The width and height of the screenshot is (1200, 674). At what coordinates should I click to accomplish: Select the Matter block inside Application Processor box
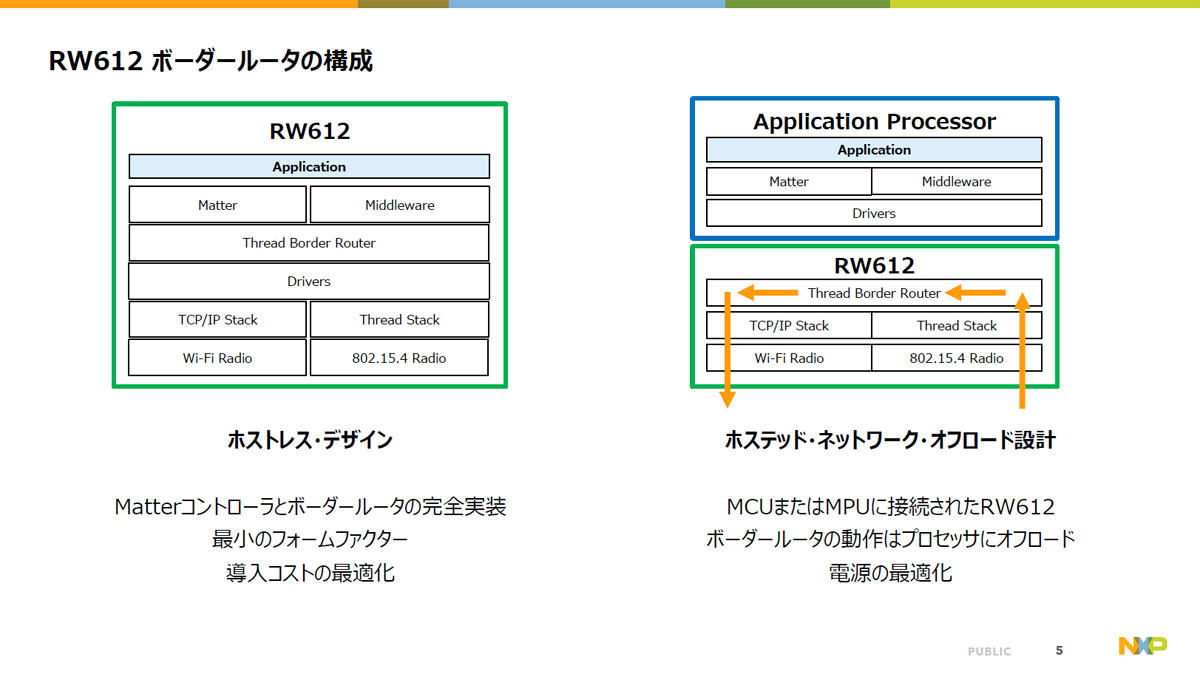coord(789,182)
